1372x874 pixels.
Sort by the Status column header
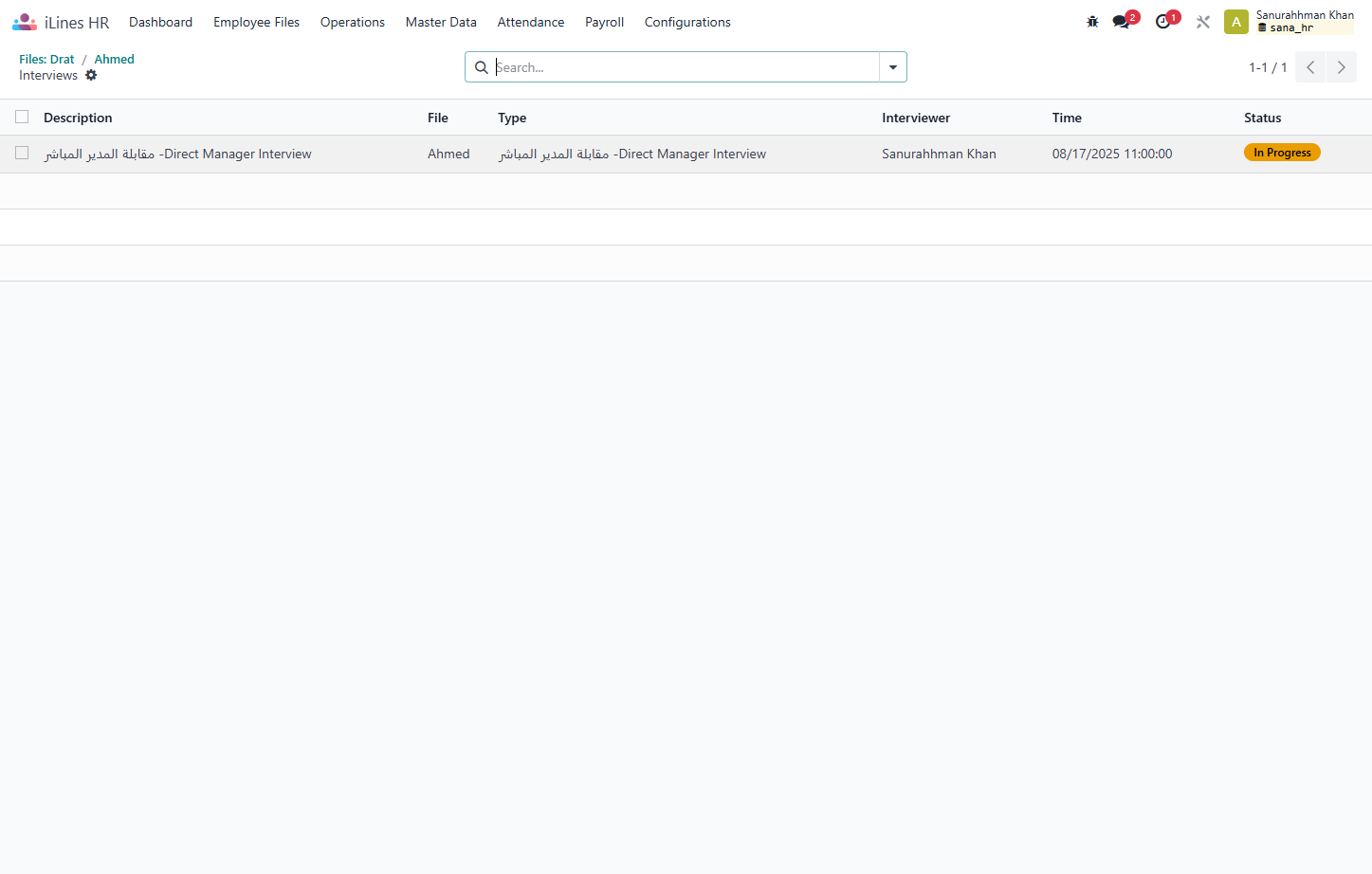(1262, 118)
